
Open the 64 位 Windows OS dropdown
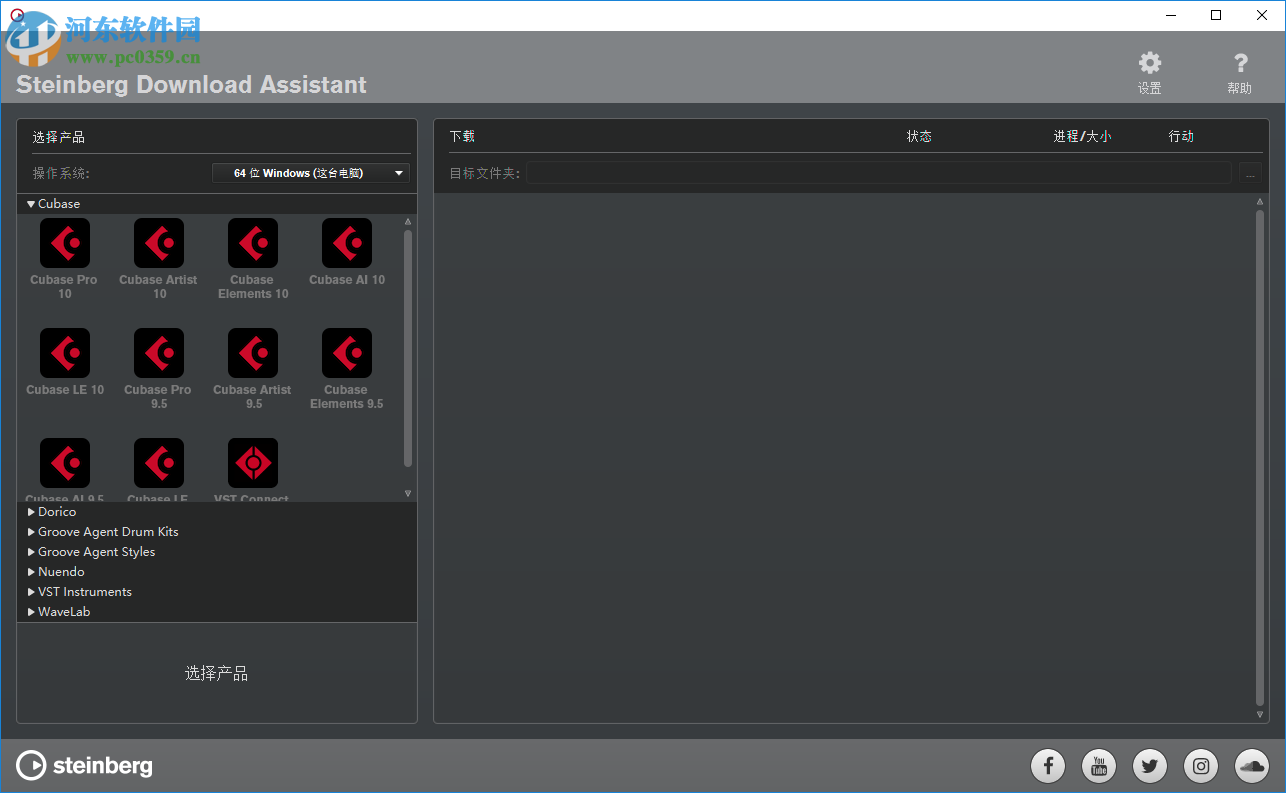click(310, 172)
